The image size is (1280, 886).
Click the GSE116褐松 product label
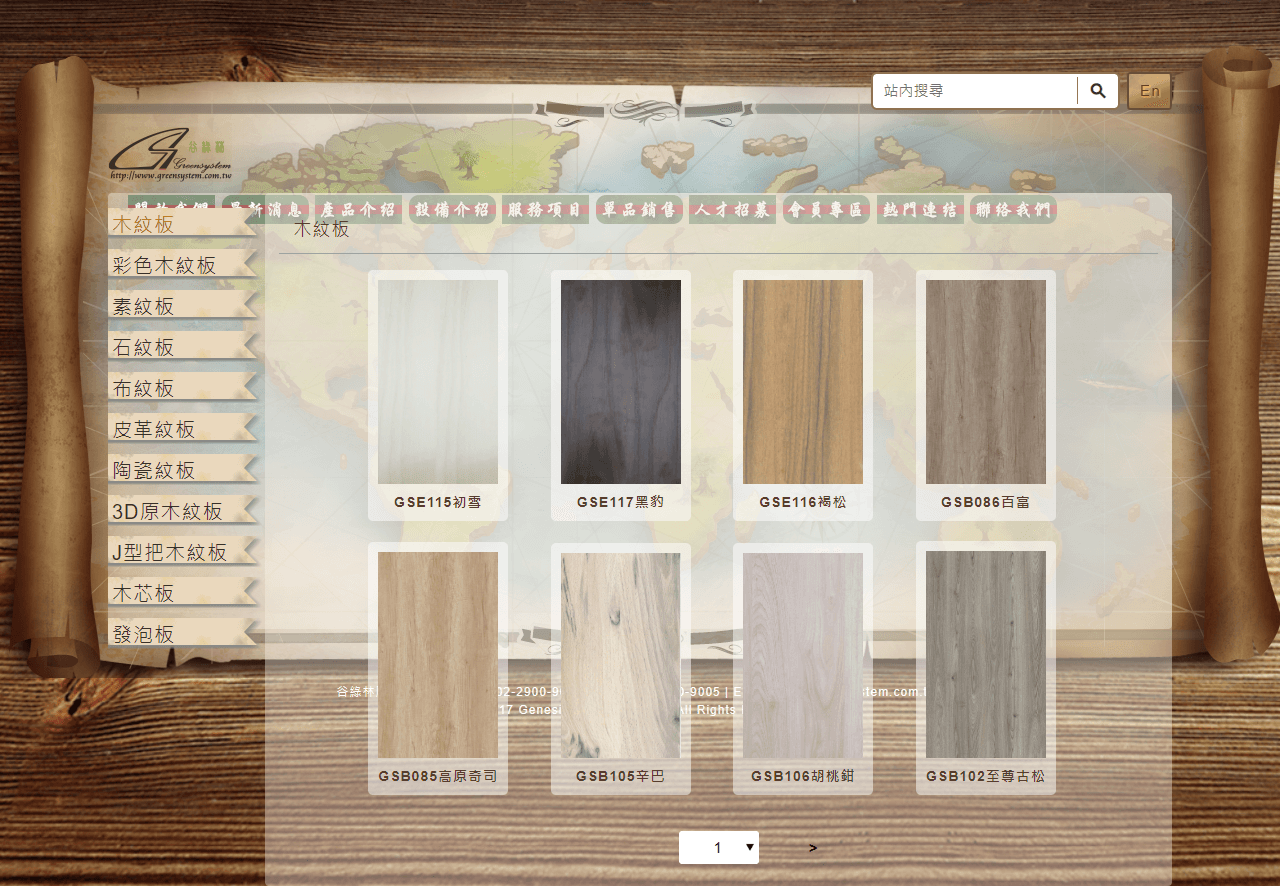[x=803, y=502]
